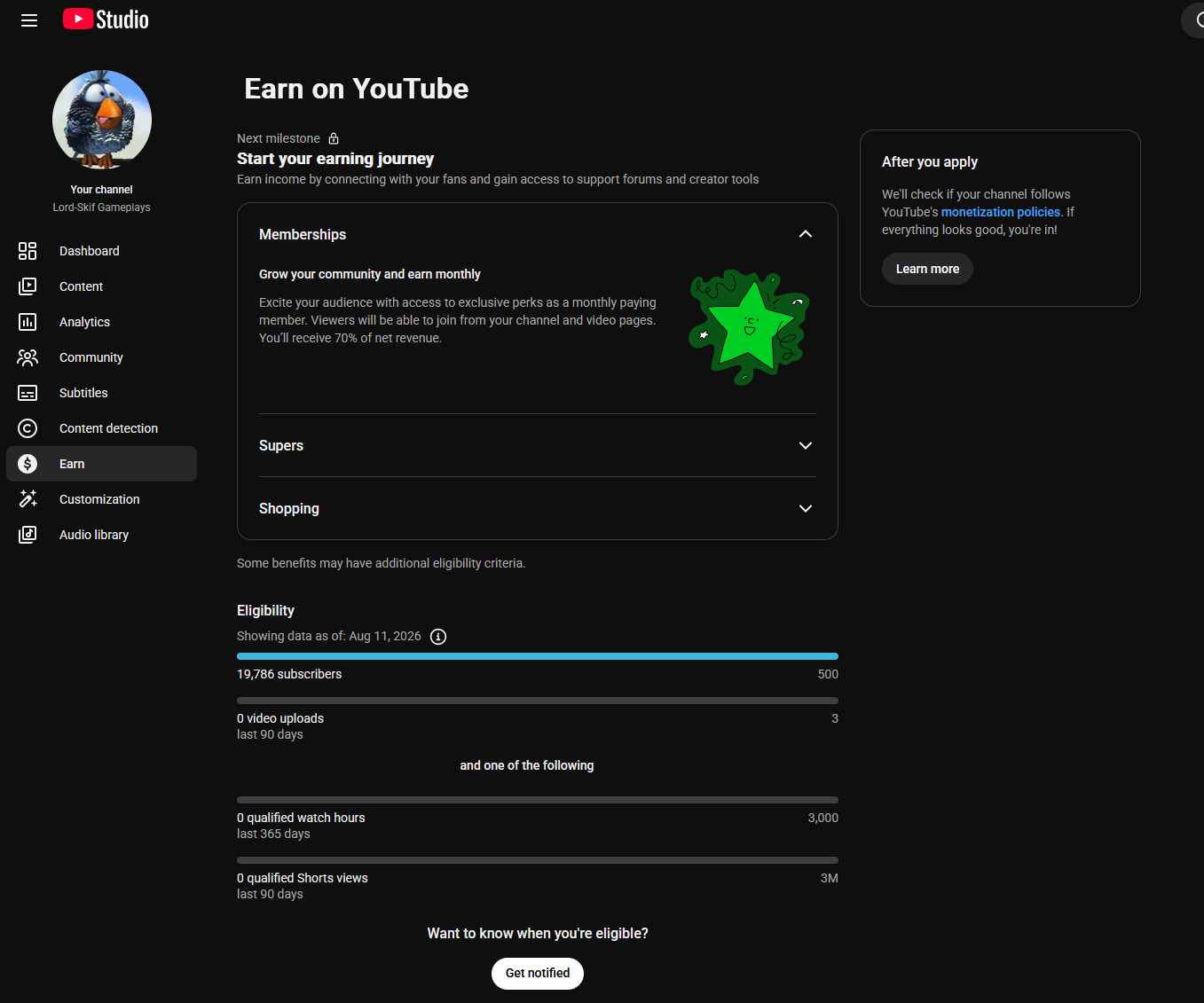
Task: Go to Customization in the sidebar
Action: coord(101,499)
